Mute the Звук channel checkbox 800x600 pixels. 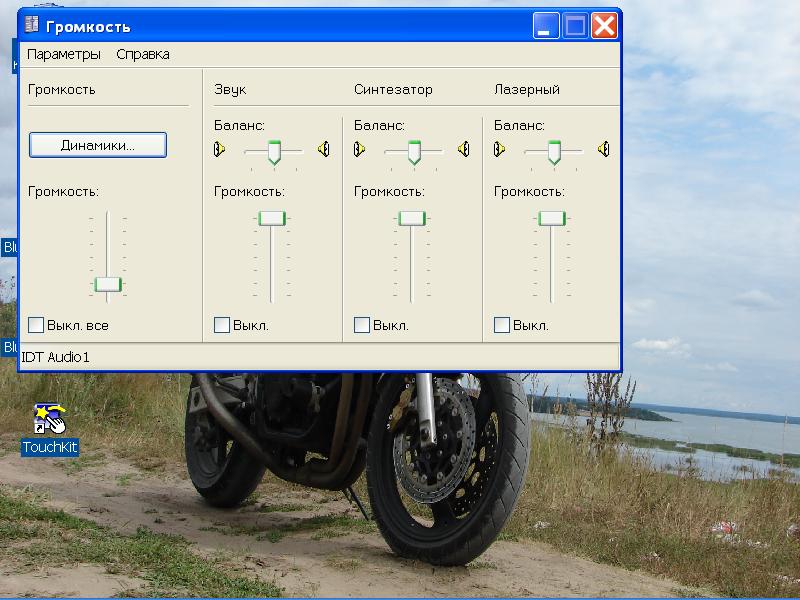[222, 325]
